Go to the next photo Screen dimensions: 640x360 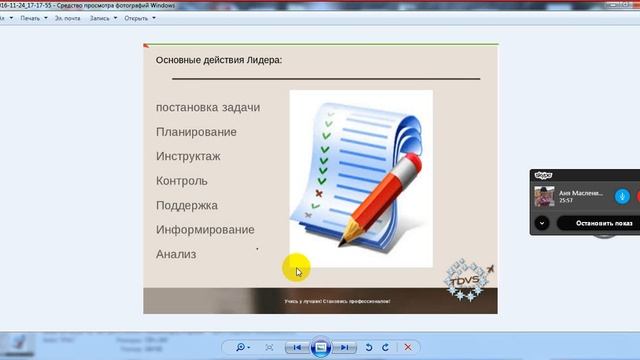pos(345,347)
